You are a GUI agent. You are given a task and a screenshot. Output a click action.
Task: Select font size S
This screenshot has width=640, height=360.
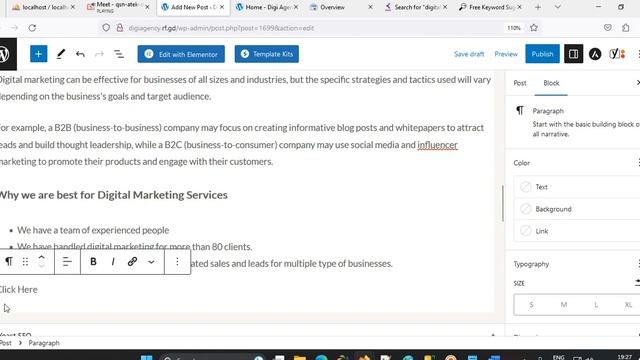point(531,304)
